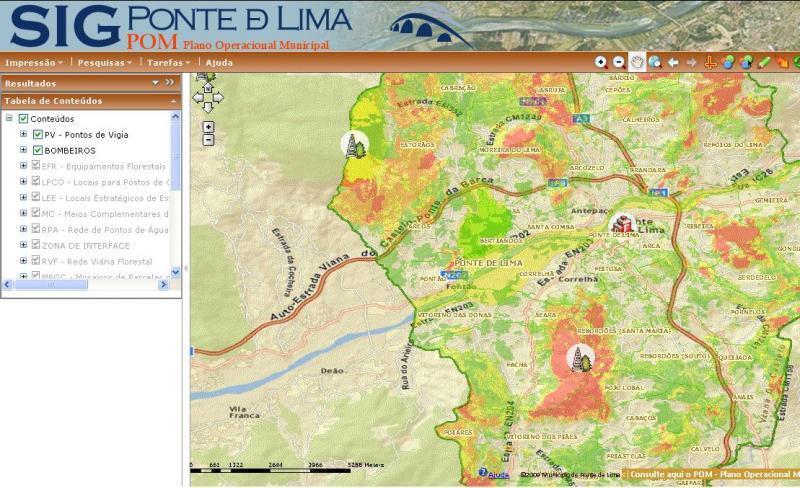The image size is (800, 488).
Task: Uncheck the PV - Pontos de Vigia layer
Action: point(38,134)
